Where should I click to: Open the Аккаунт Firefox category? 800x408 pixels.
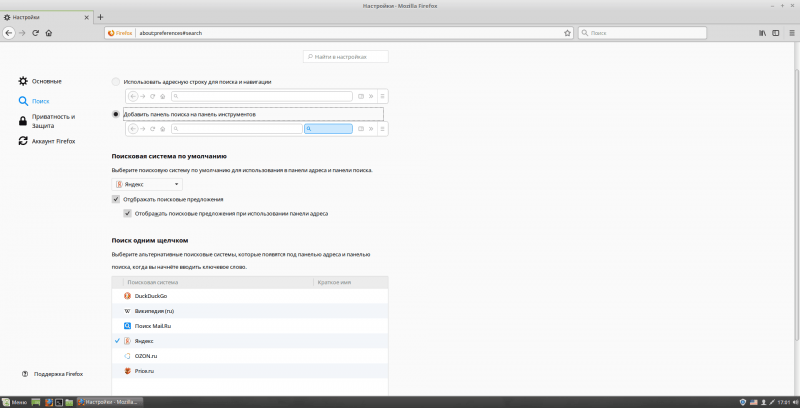click(x=46, y=141)
